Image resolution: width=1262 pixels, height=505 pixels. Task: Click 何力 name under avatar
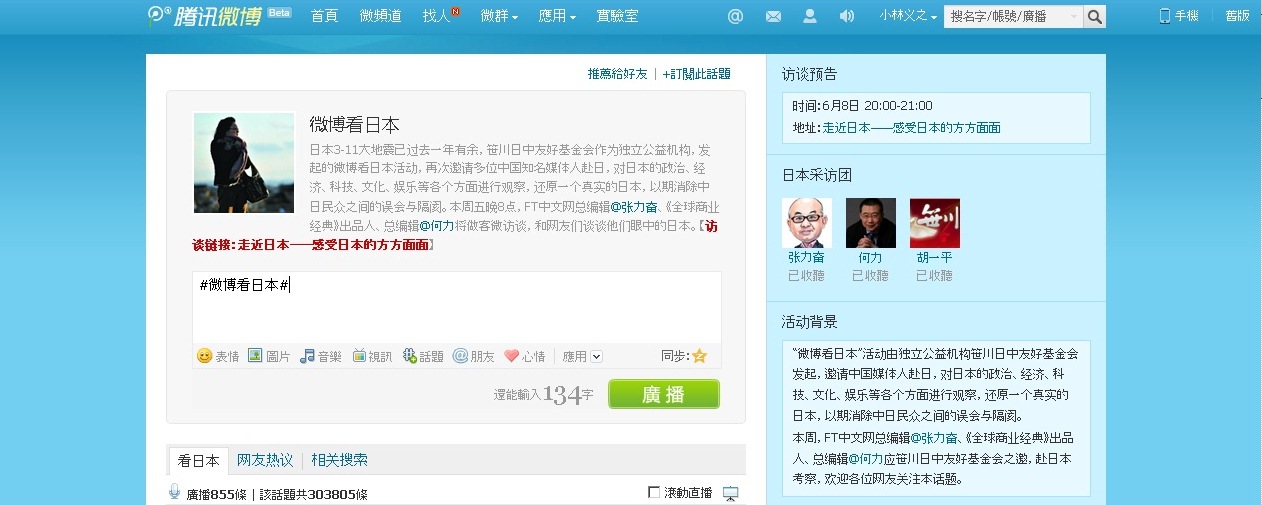coord(870,258)
